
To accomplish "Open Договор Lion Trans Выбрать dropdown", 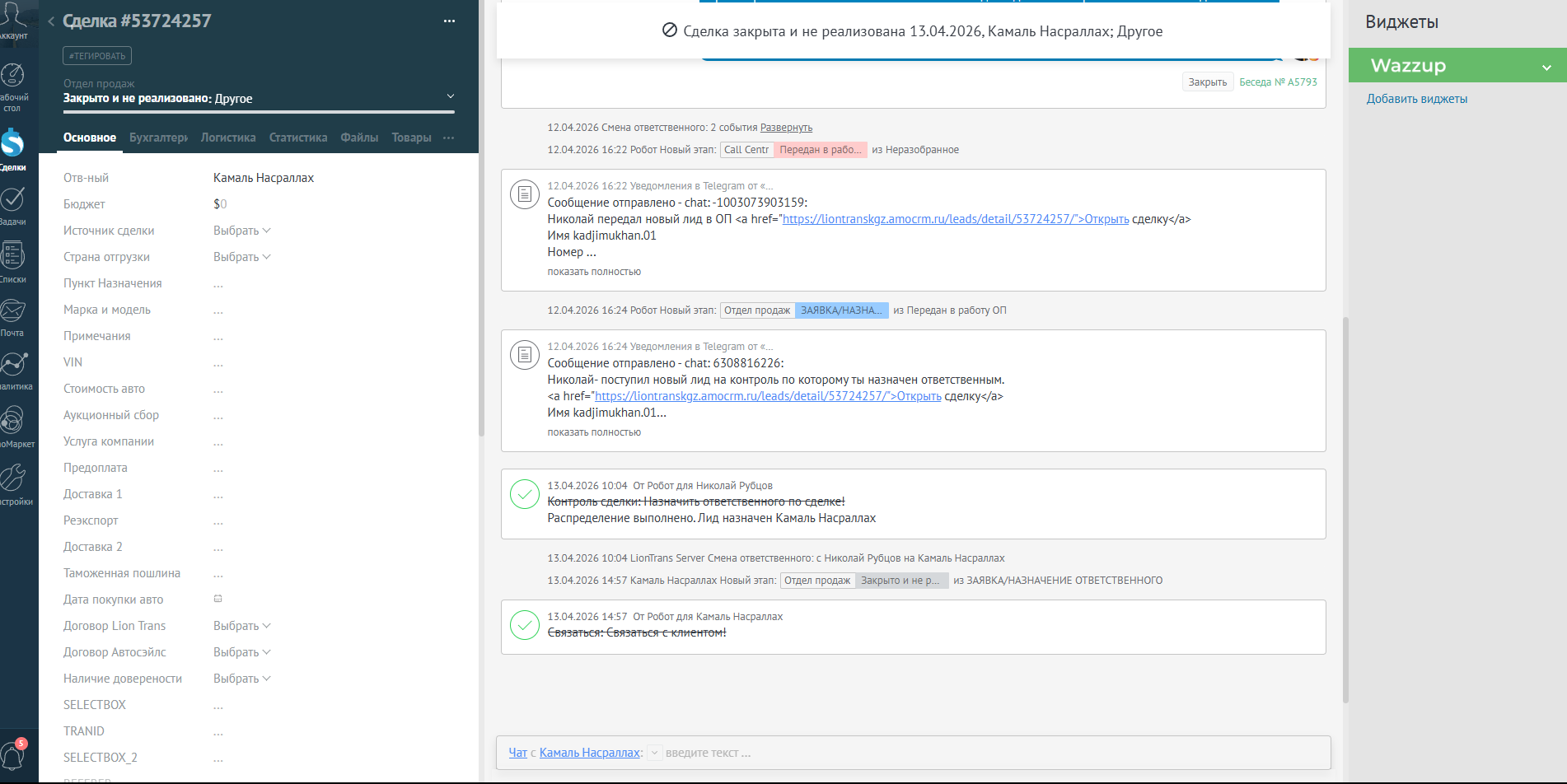I will point(241,626).
